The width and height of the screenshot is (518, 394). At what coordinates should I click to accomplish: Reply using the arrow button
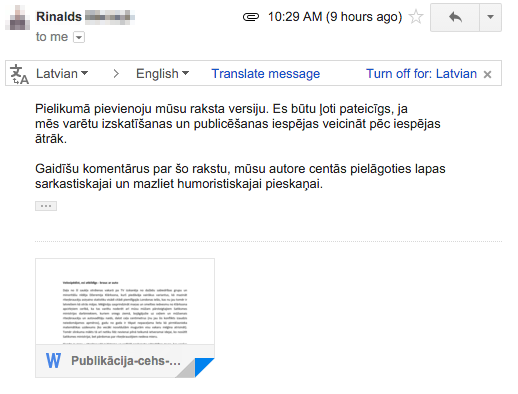pos(455,17)
